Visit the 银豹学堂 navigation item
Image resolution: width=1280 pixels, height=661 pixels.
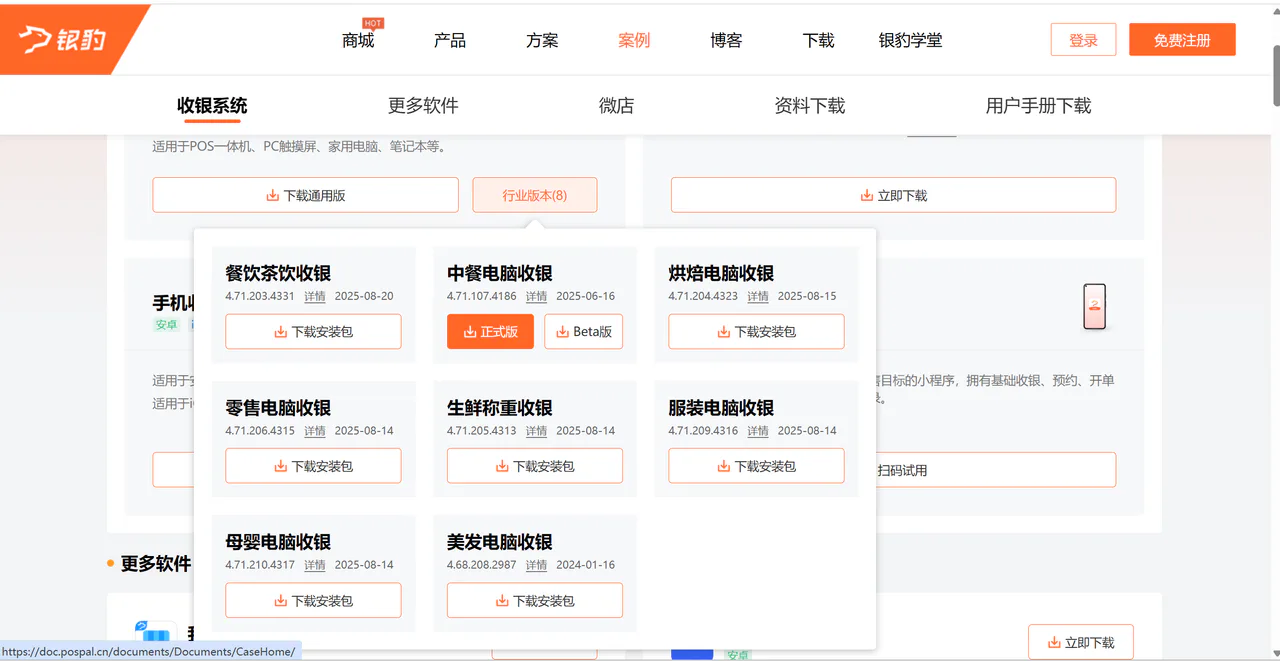tap(910, 40)
